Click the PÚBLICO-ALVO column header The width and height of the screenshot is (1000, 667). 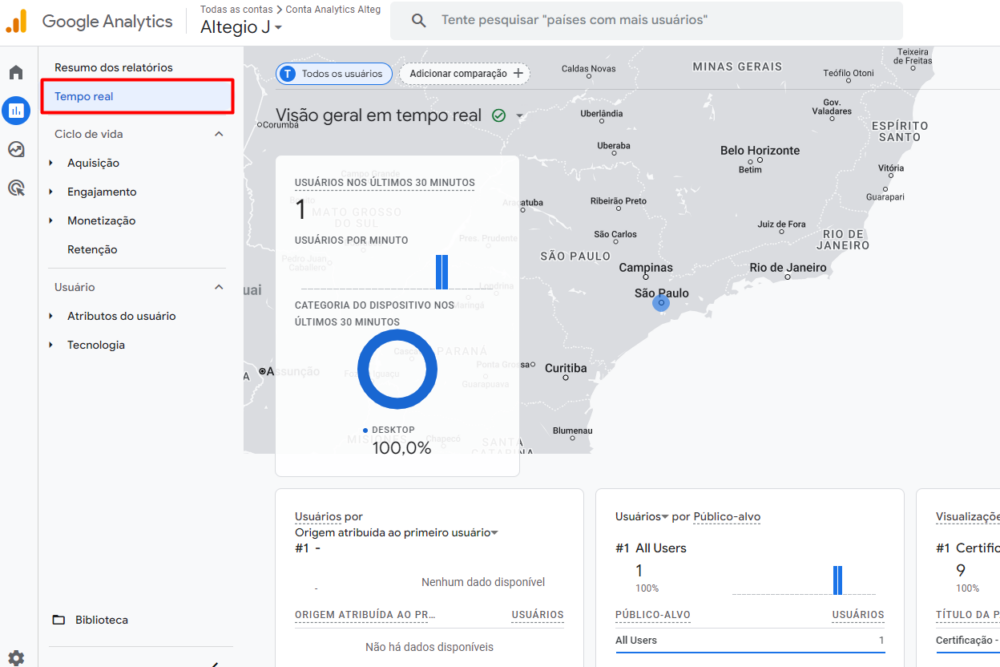(652, 615)
